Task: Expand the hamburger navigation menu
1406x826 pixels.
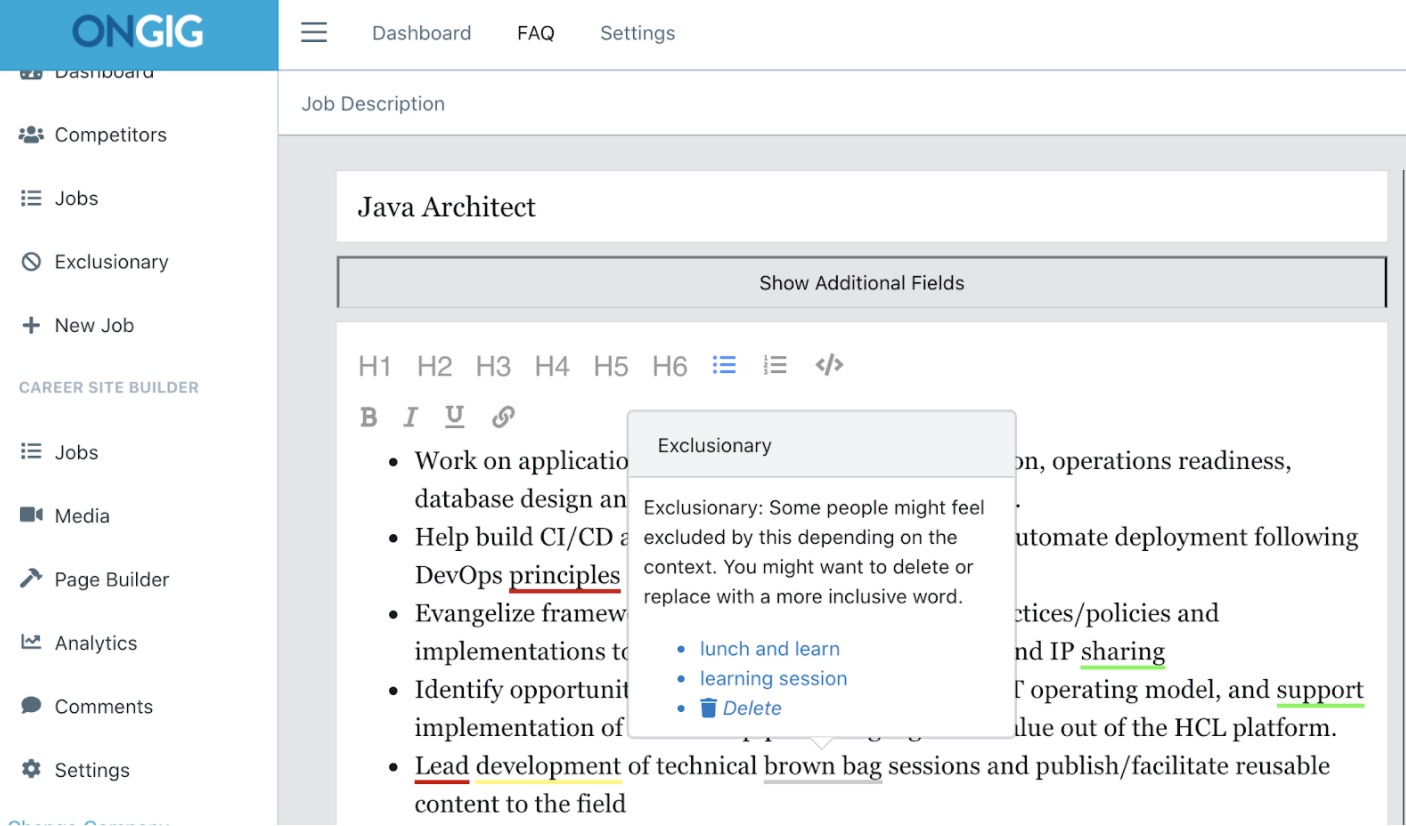Action: point(313,32)
